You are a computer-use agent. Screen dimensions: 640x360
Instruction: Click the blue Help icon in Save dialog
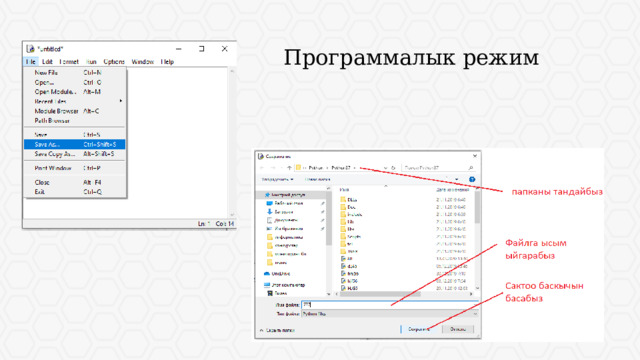click(472, 180)
